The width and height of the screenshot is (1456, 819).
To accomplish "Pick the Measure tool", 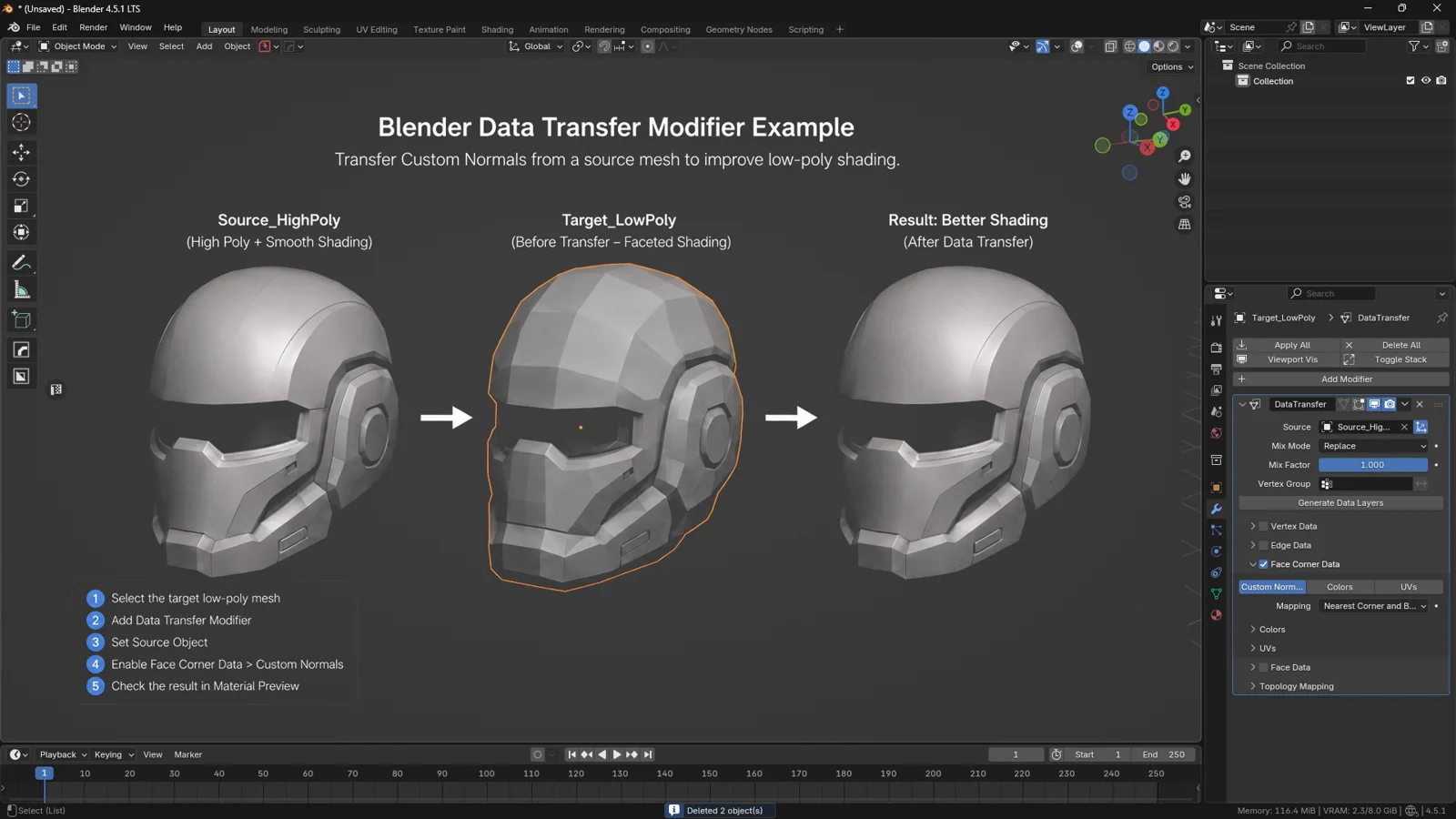I will point(21,290).
